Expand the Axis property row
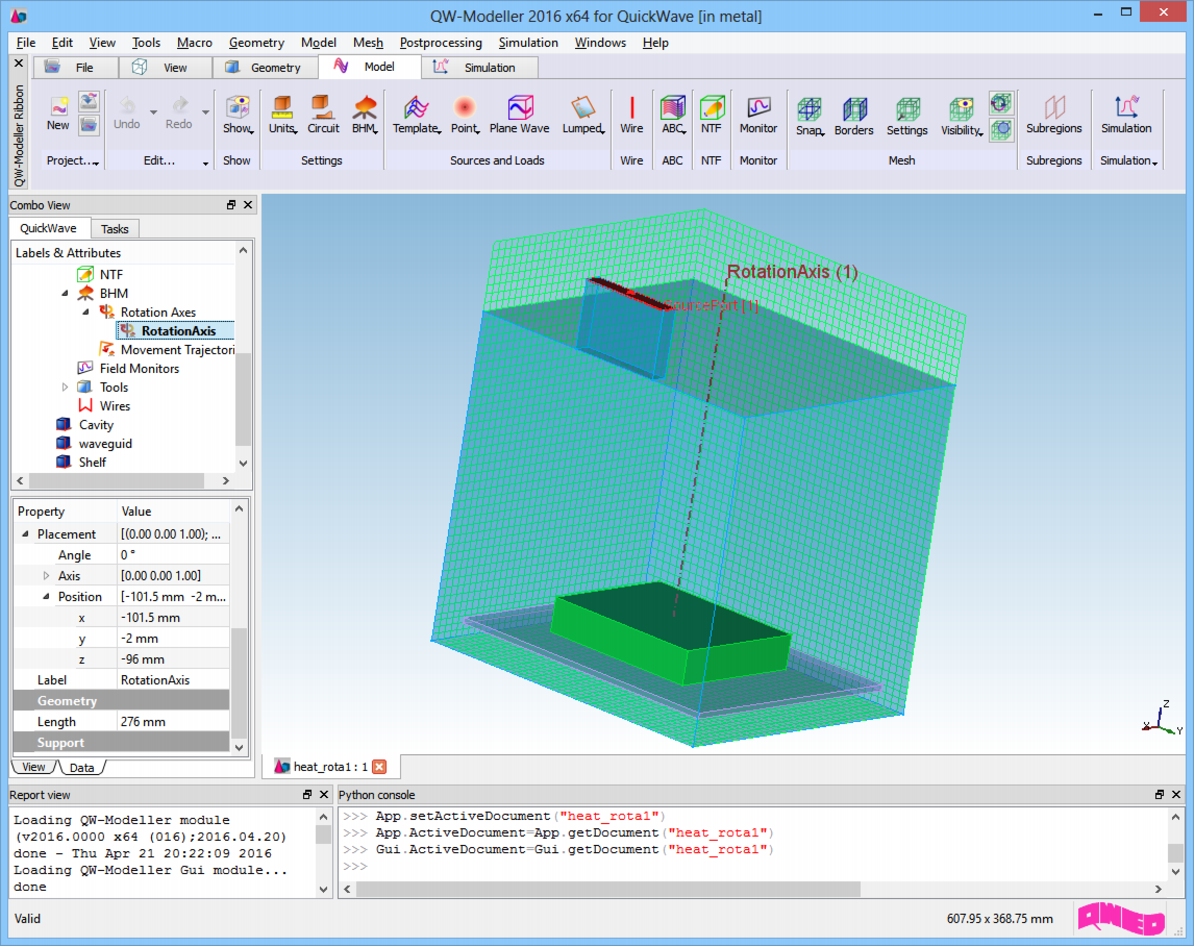Viewport: 1196px width, 948px height. point(46,576)
